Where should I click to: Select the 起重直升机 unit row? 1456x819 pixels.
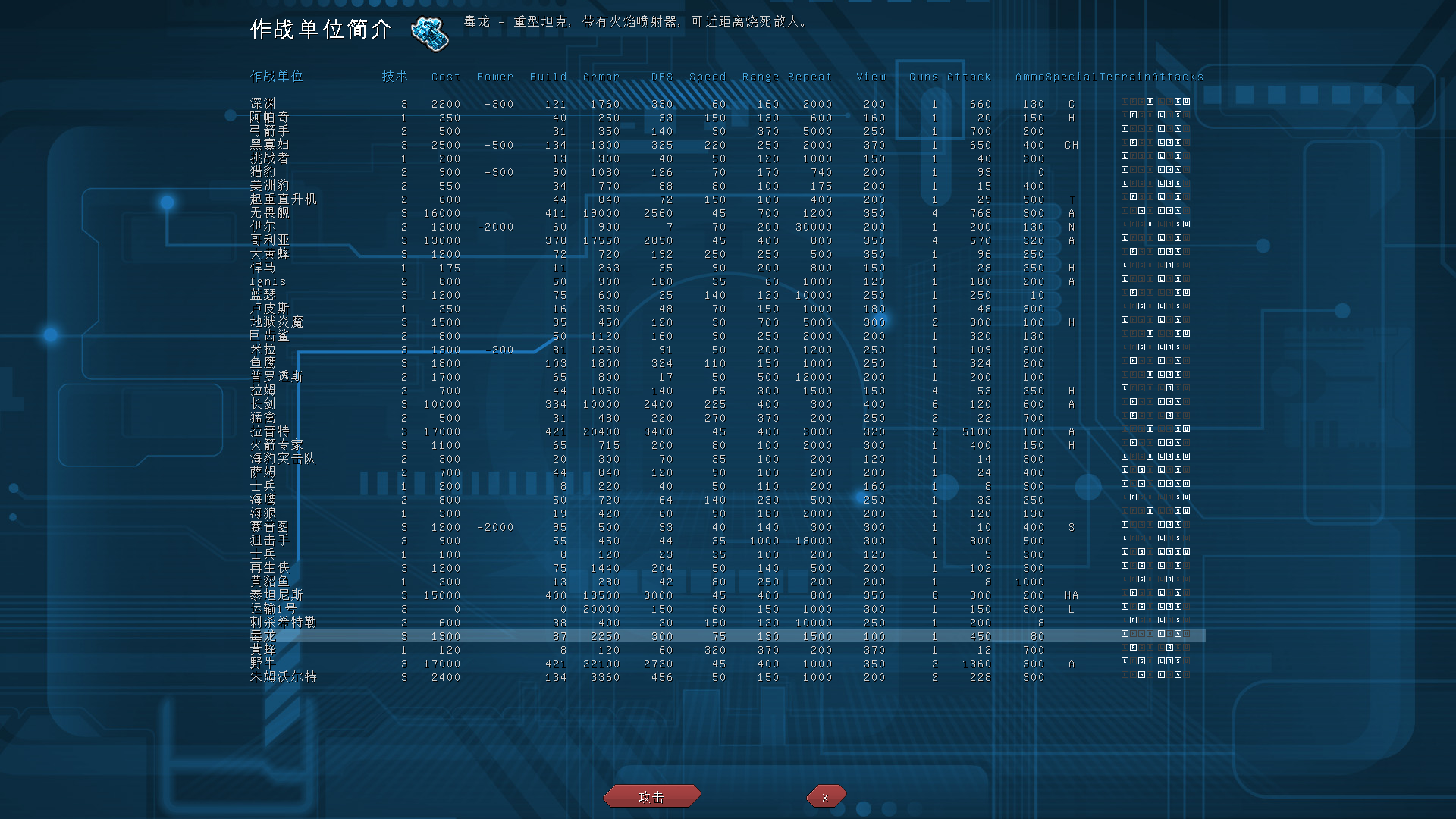727,199
